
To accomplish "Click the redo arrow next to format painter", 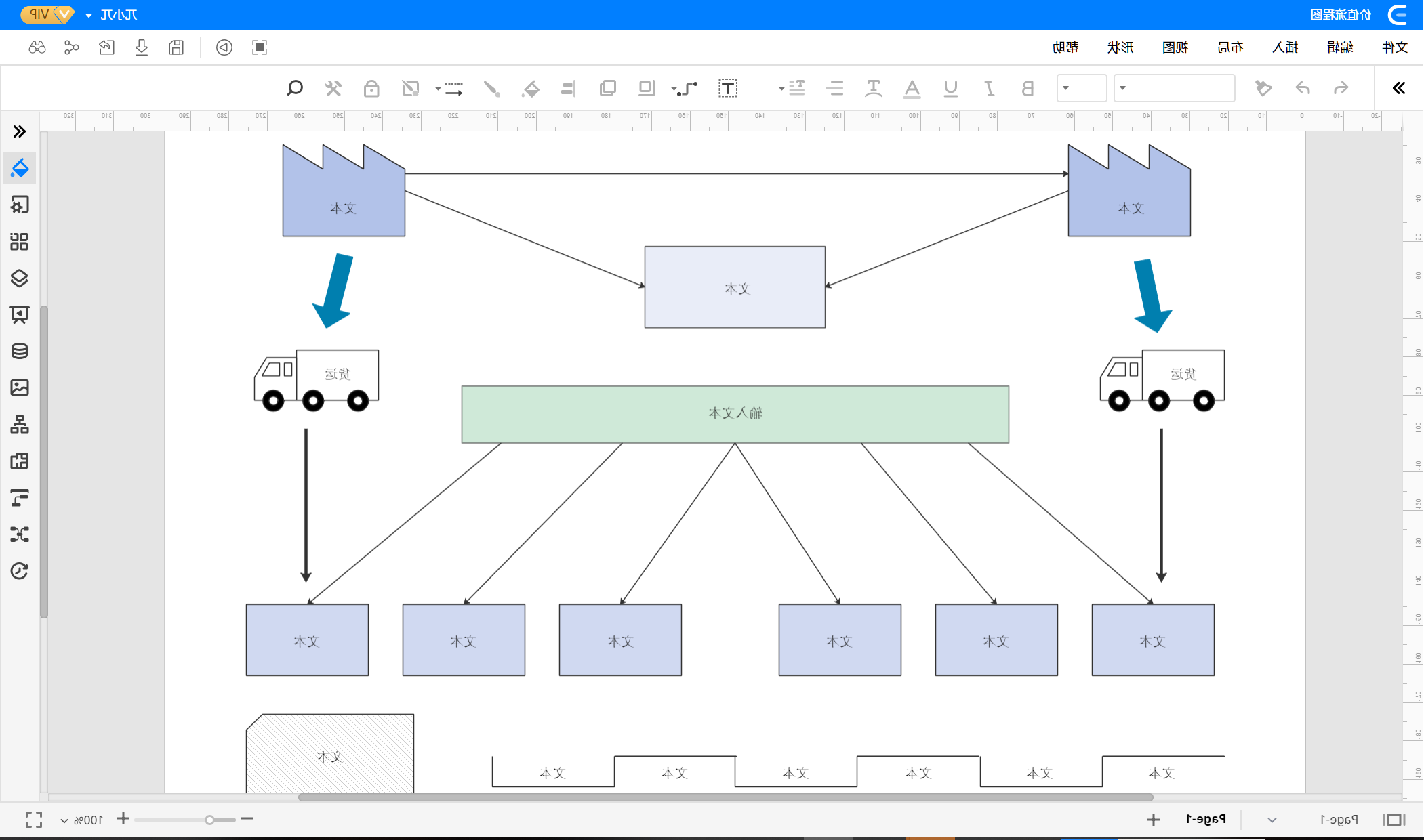I will (x=1303, y=88).
